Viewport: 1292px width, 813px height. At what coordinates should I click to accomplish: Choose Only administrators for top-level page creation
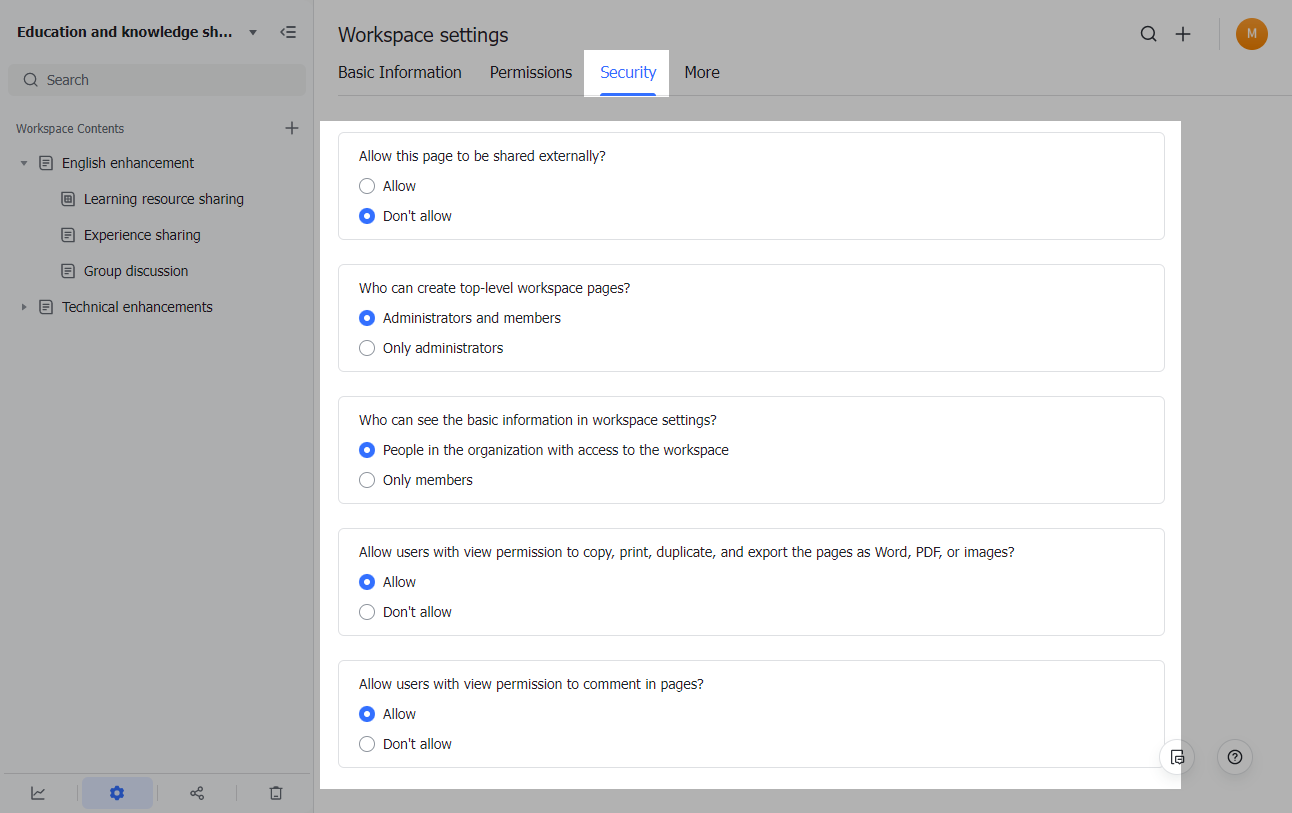tap(367, 347)
